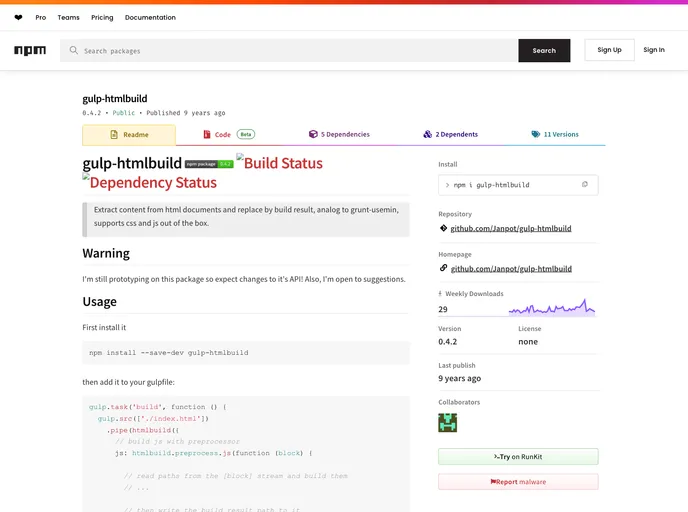Click the Beta badge next to Code
688x512 pixels.
coord(246,134)
